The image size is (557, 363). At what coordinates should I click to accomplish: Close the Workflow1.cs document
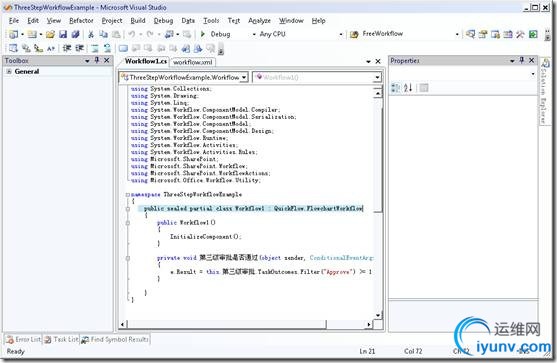[x=378, y=61]
